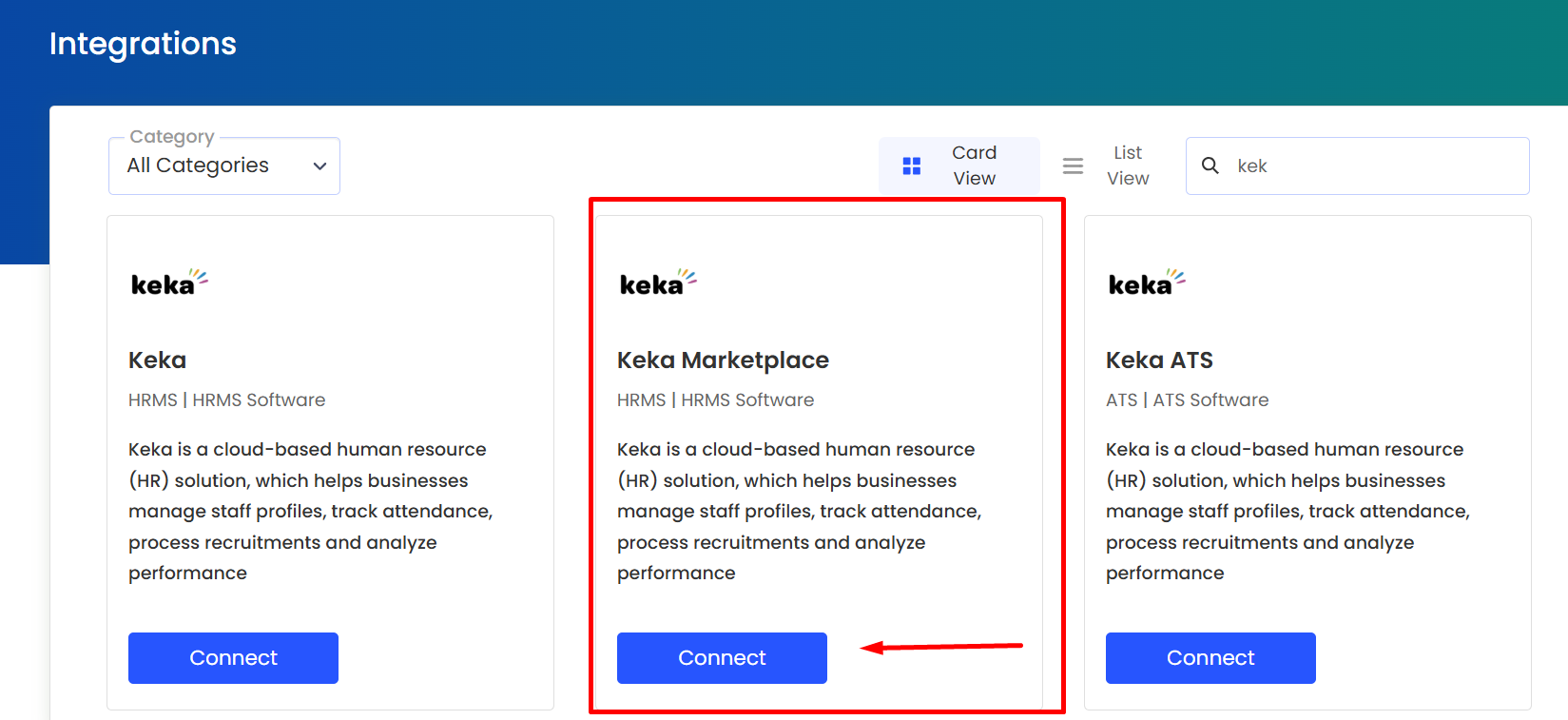The width and height of the screenshot is (1568, 720).
Task: Click the Keka Marketplace card logo
Action: pyautogui.click(x=658, y=282)
